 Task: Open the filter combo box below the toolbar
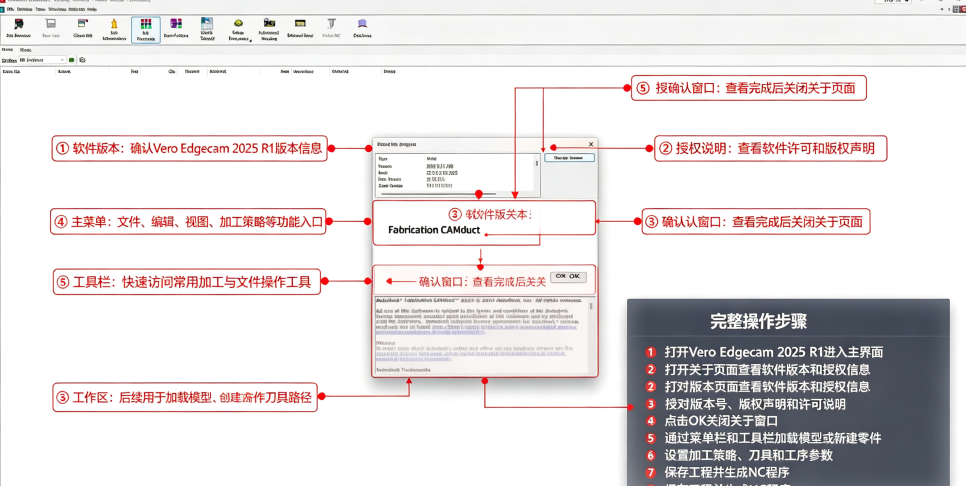pyautogui.click(x=42, y=60)
